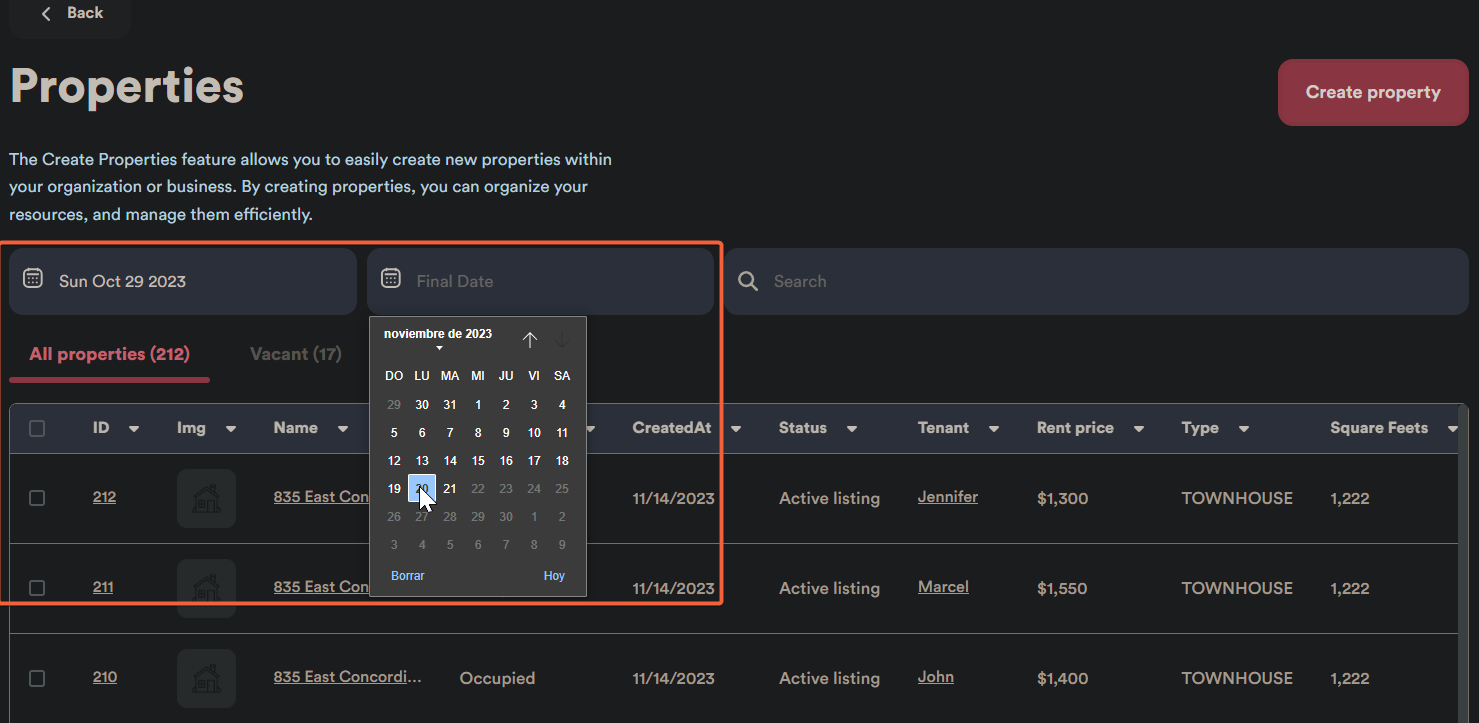Image resolution: width=1479 pixels, height=723 pixels.
Task: Switch to the Vacant (17) tab
Action: (295, 354)
